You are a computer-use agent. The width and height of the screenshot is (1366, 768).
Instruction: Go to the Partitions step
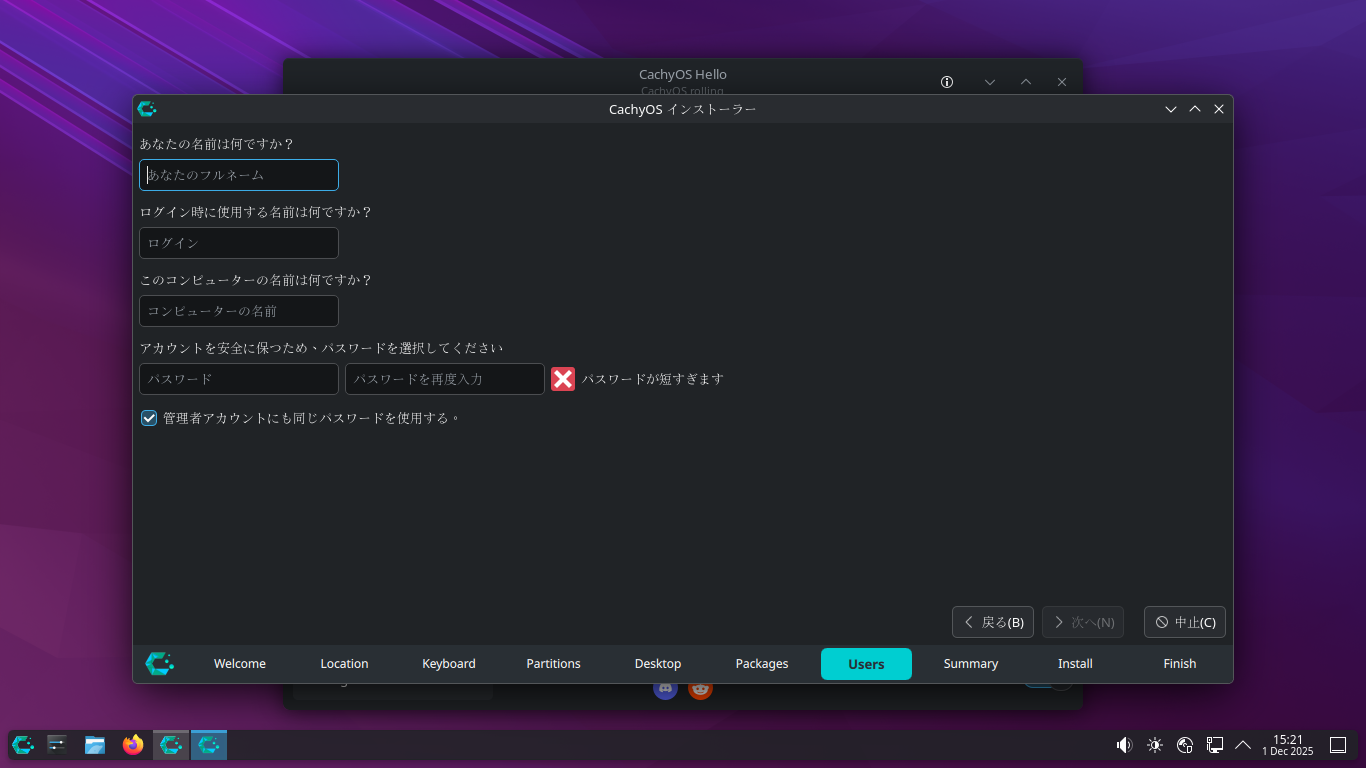(553, 664)
